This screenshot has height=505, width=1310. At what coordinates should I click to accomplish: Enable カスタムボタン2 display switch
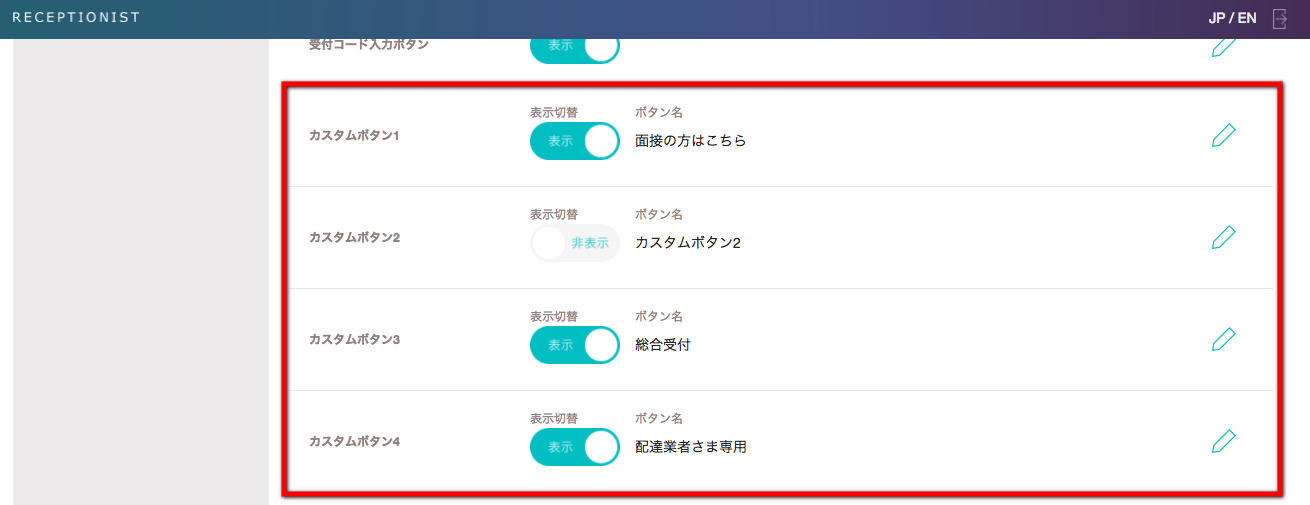coord(575,243)
